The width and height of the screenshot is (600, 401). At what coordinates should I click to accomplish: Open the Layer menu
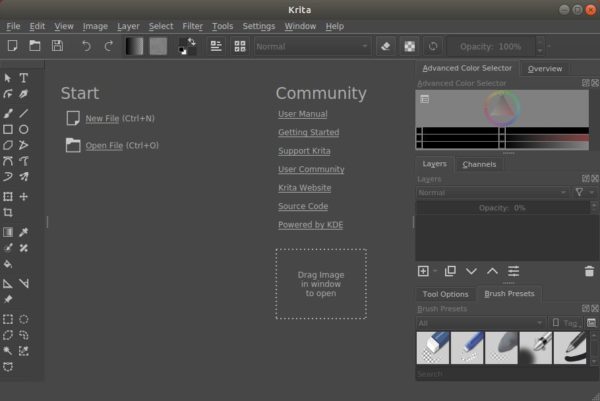click(x=128, y=26)
